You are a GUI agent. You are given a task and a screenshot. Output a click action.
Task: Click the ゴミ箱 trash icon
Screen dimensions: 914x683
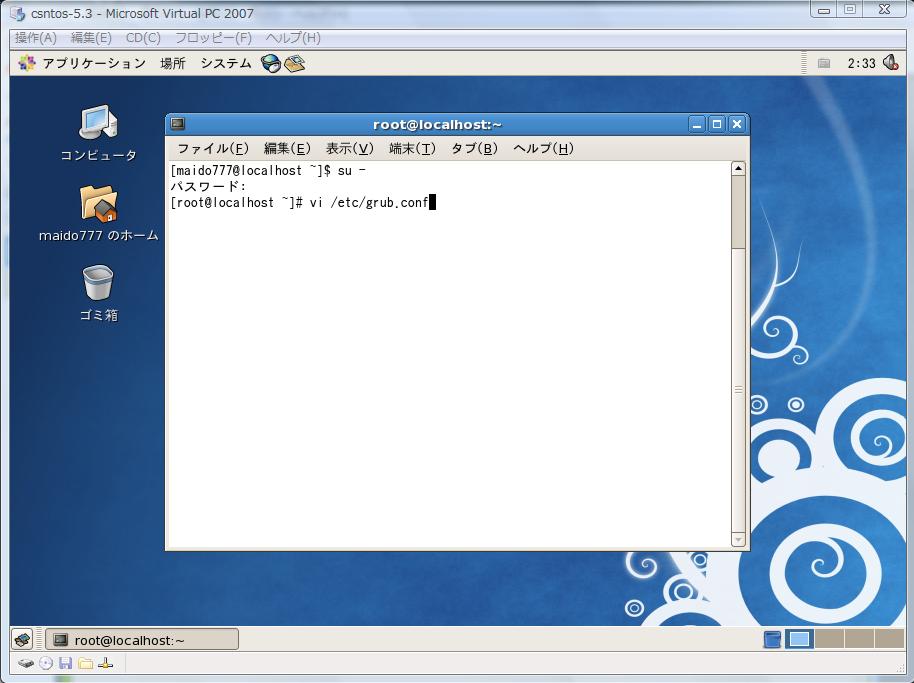pos(98,284)
